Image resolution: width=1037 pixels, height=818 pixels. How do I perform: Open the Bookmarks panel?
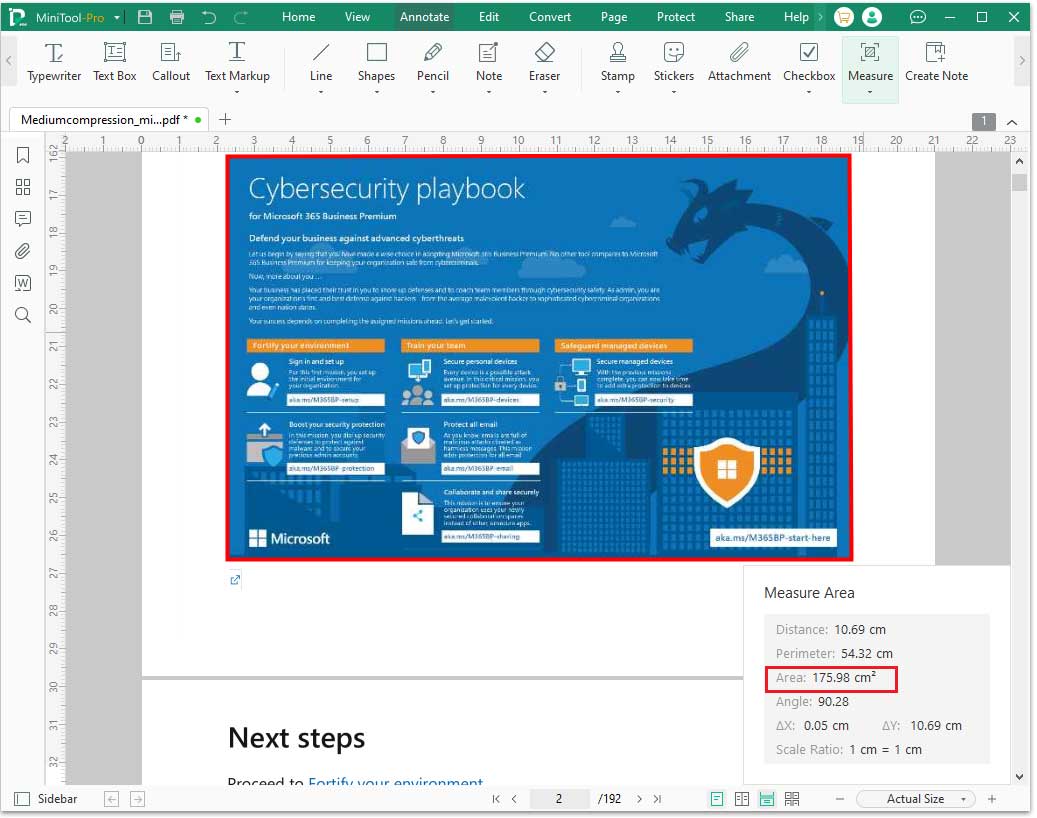(23, 155)
